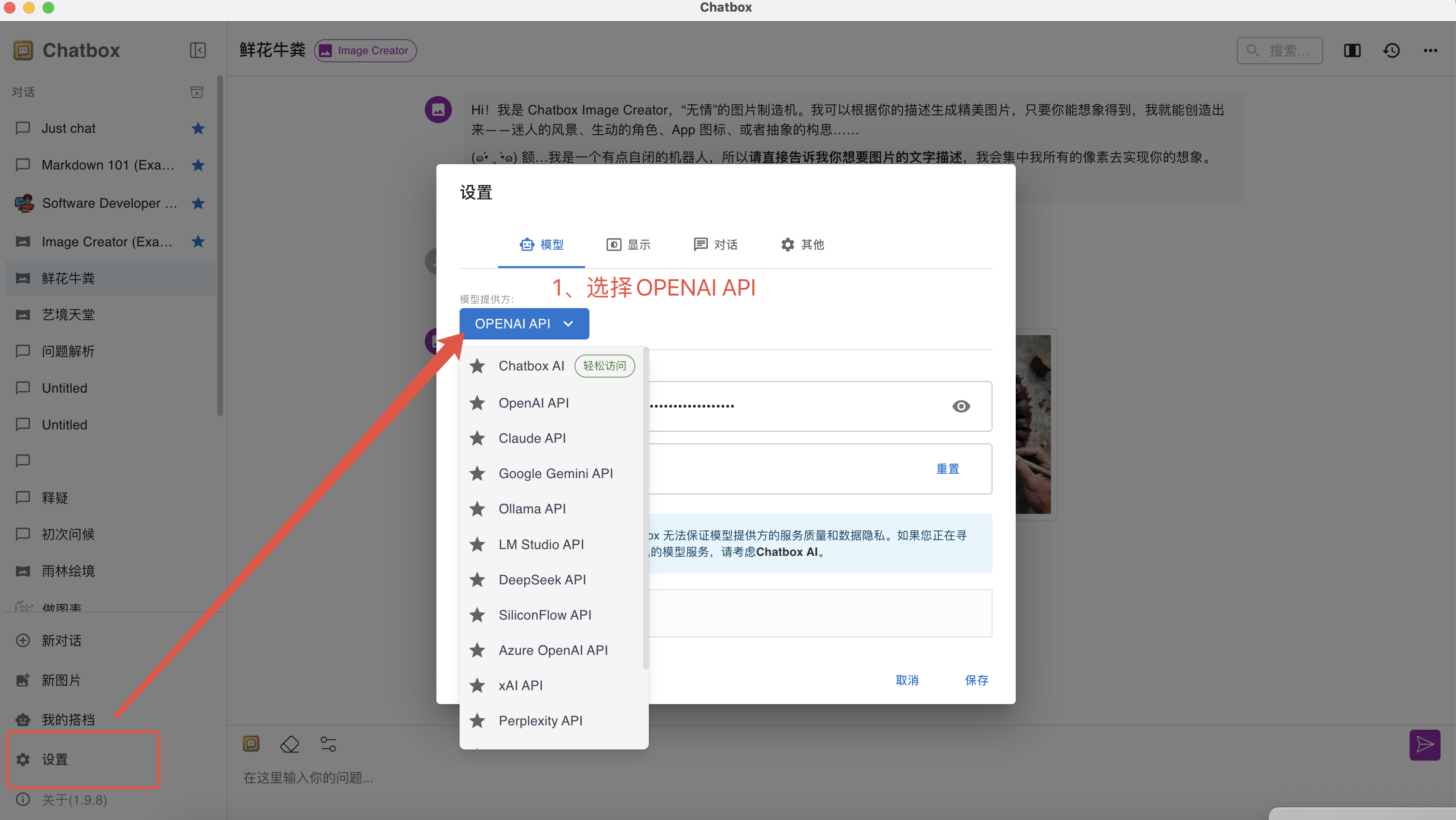Open 我的搭档 copilots
Viewport: 1456px width, 820px height.
click(x=110, y=720)
